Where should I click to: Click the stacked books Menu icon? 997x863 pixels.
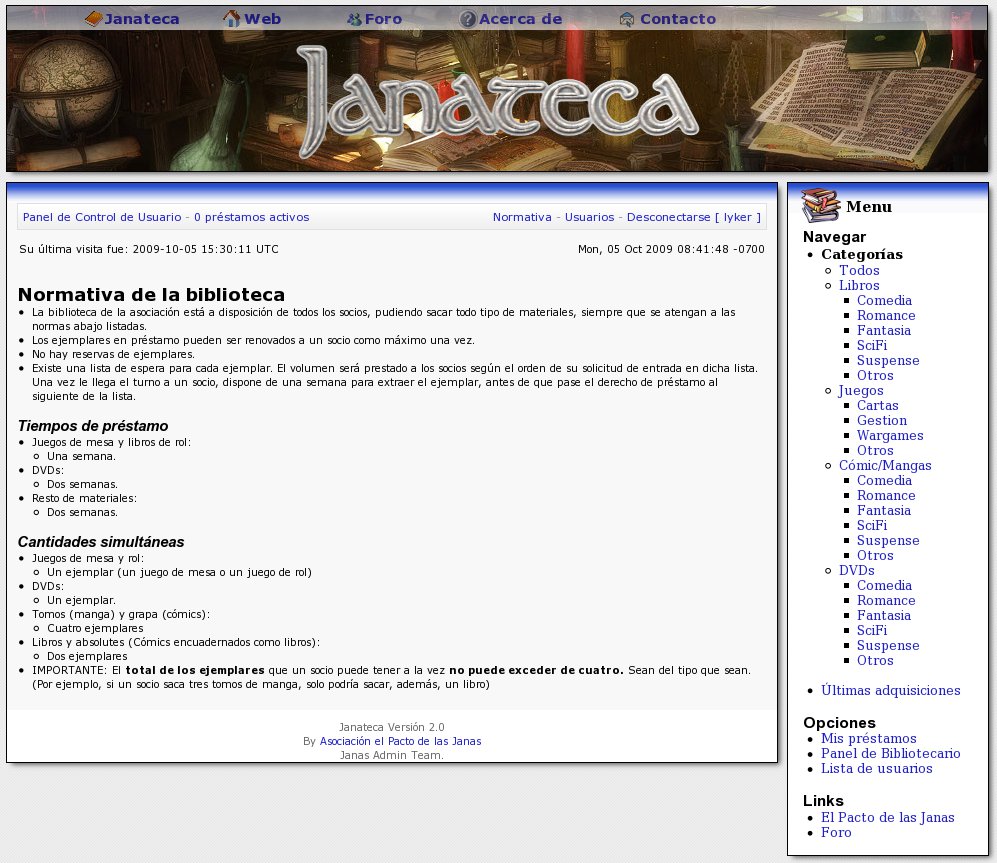821,206
